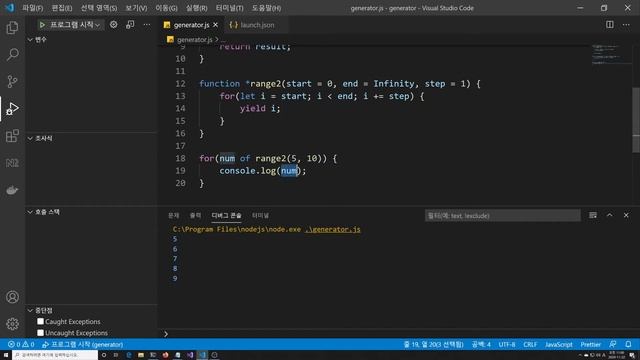Screen dimensions: 640x360
Task: Open launch configuration dropdown 프로그램 시작
Action: pyautogui.click(x=75, y=25)
